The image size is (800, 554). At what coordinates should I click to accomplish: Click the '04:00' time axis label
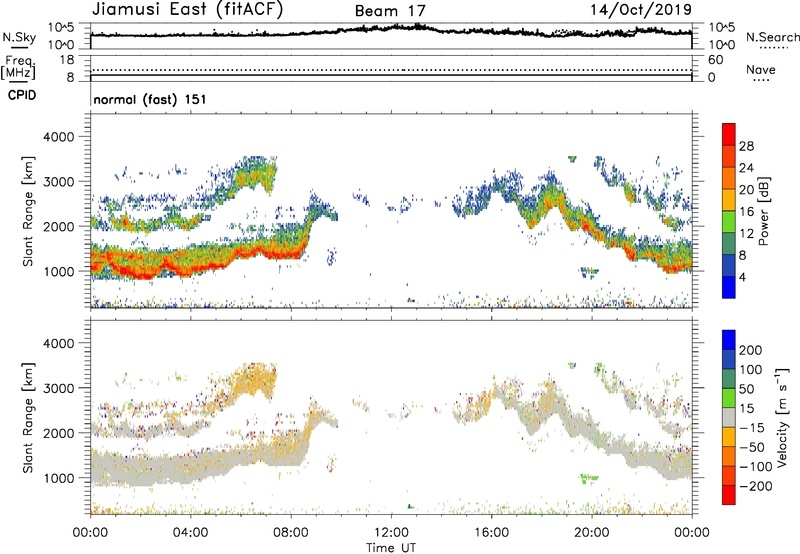[x=191, y=533]
